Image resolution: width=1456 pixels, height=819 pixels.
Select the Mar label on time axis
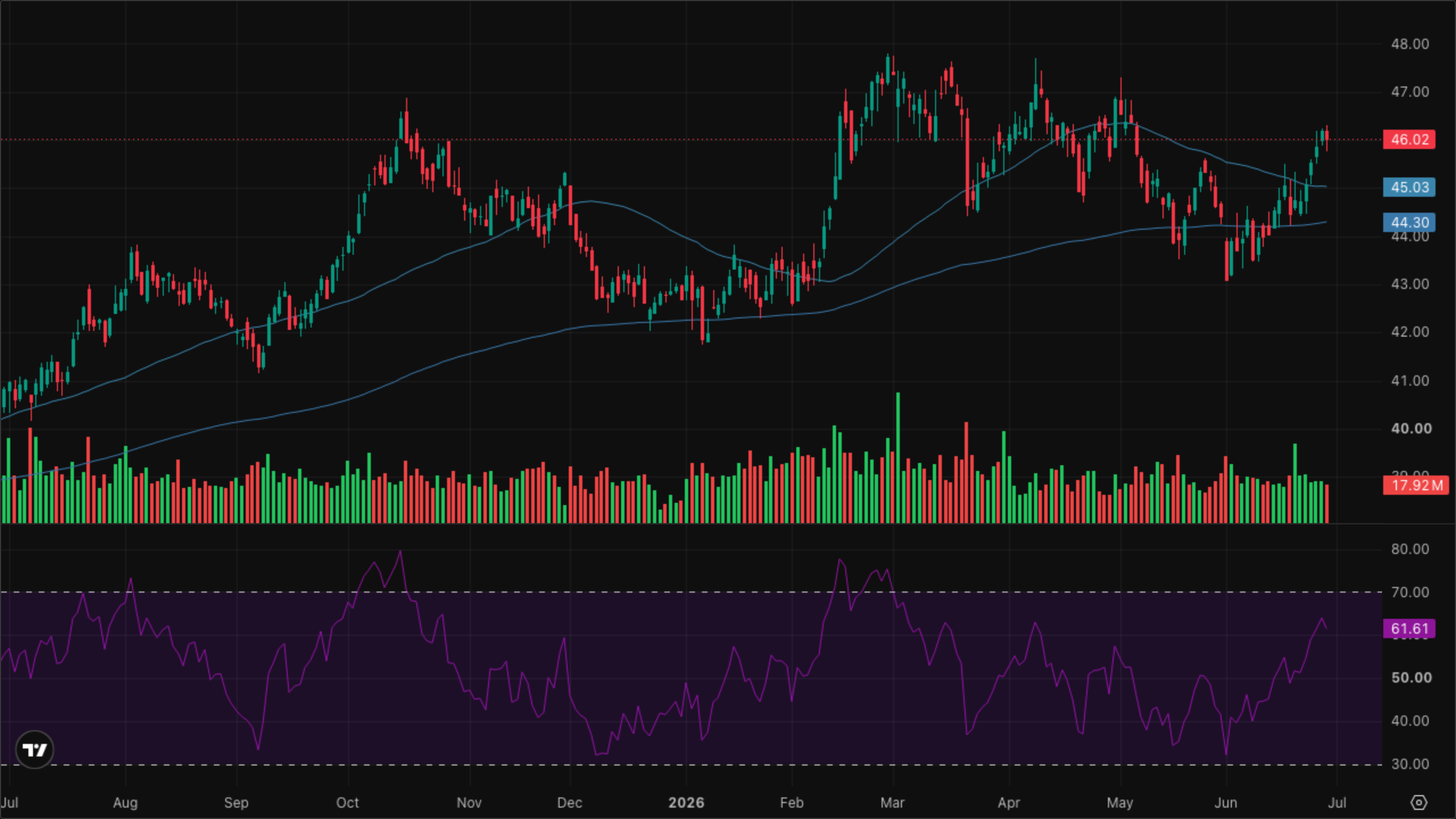892,803
